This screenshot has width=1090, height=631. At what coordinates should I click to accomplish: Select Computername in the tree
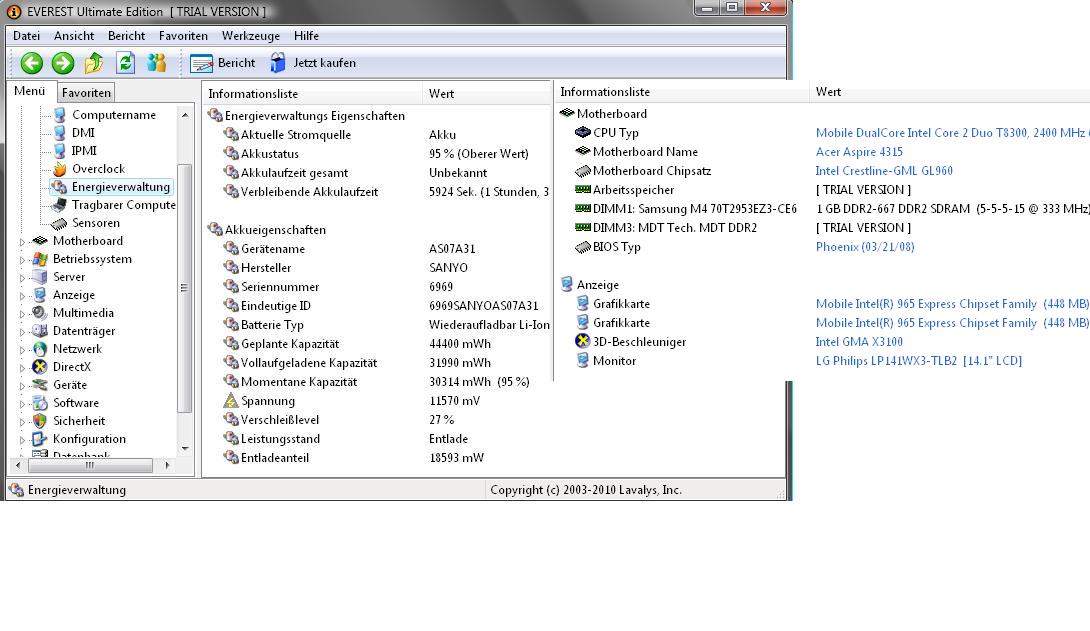[114, 115]
